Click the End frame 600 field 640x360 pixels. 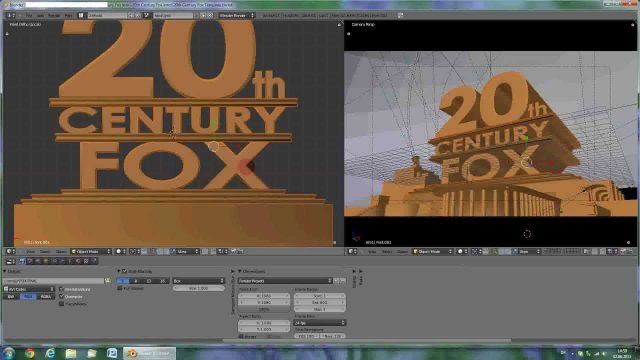[320, 302]
